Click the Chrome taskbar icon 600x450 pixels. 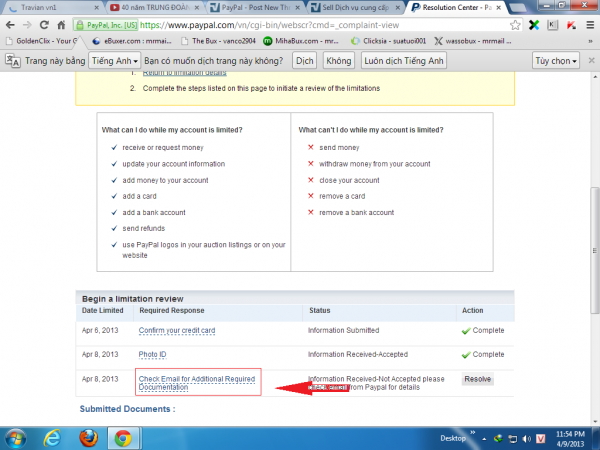pyautogui.click(x=123, y=438)
